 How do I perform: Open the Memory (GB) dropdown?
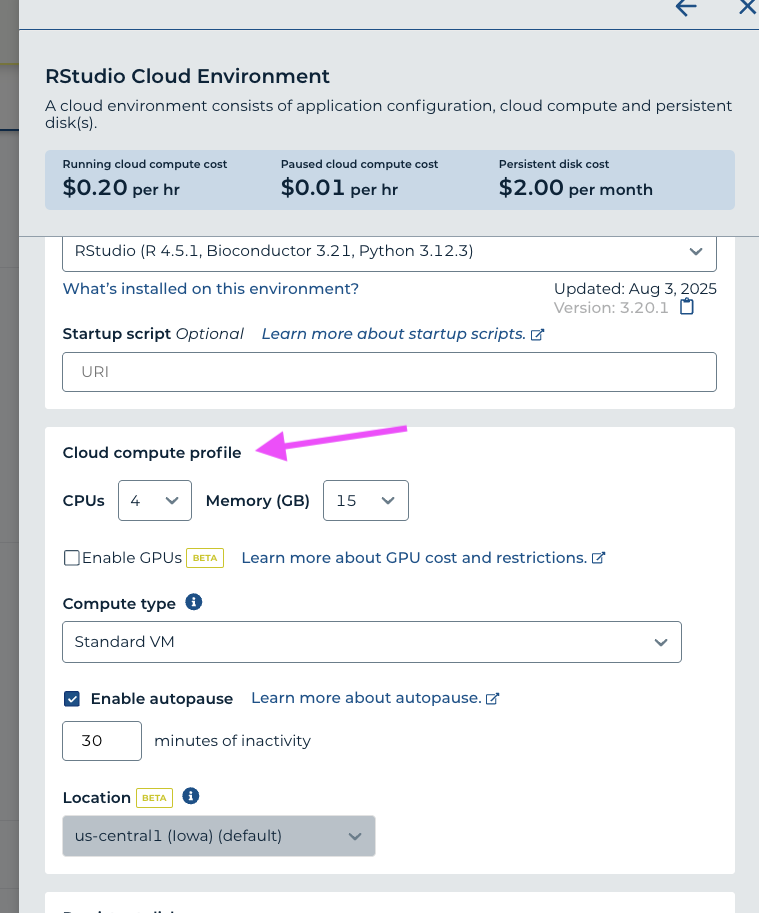(365, 501)
